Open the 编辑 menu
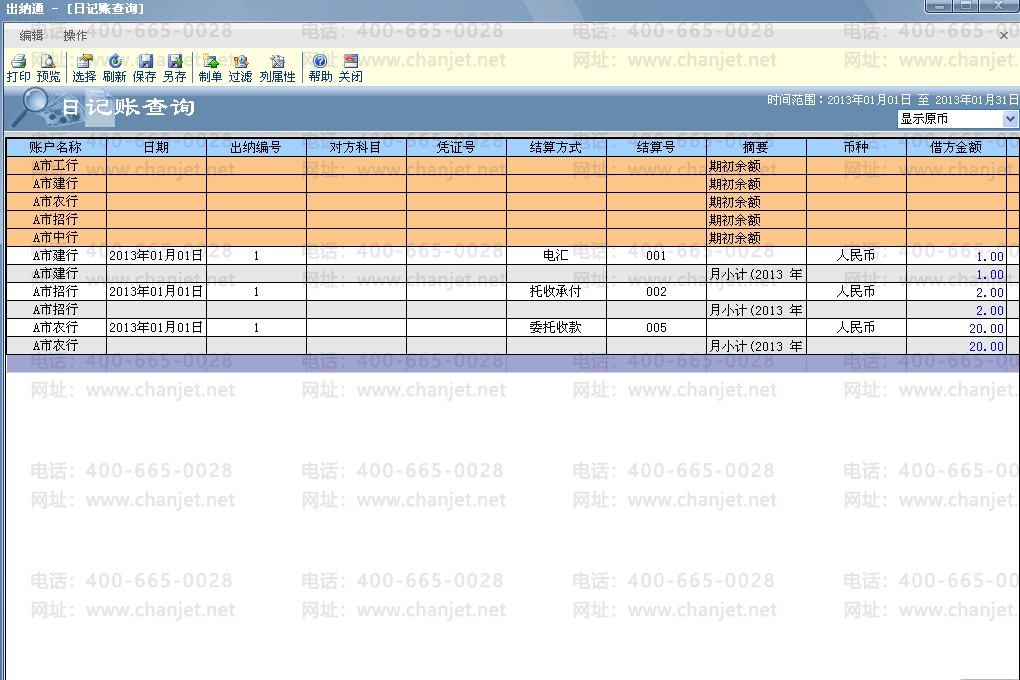The width and height of the screenshot is (1020, 680). [31, 36]
